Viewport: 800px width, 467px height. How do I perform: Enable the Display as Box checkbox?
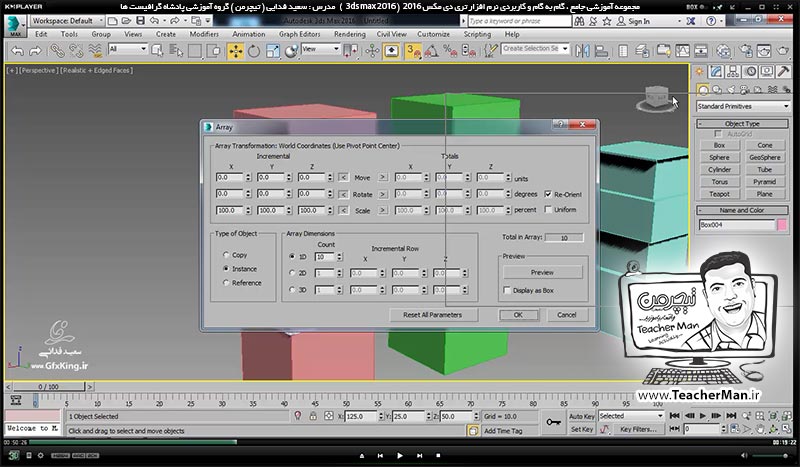(x=507, y=290)
